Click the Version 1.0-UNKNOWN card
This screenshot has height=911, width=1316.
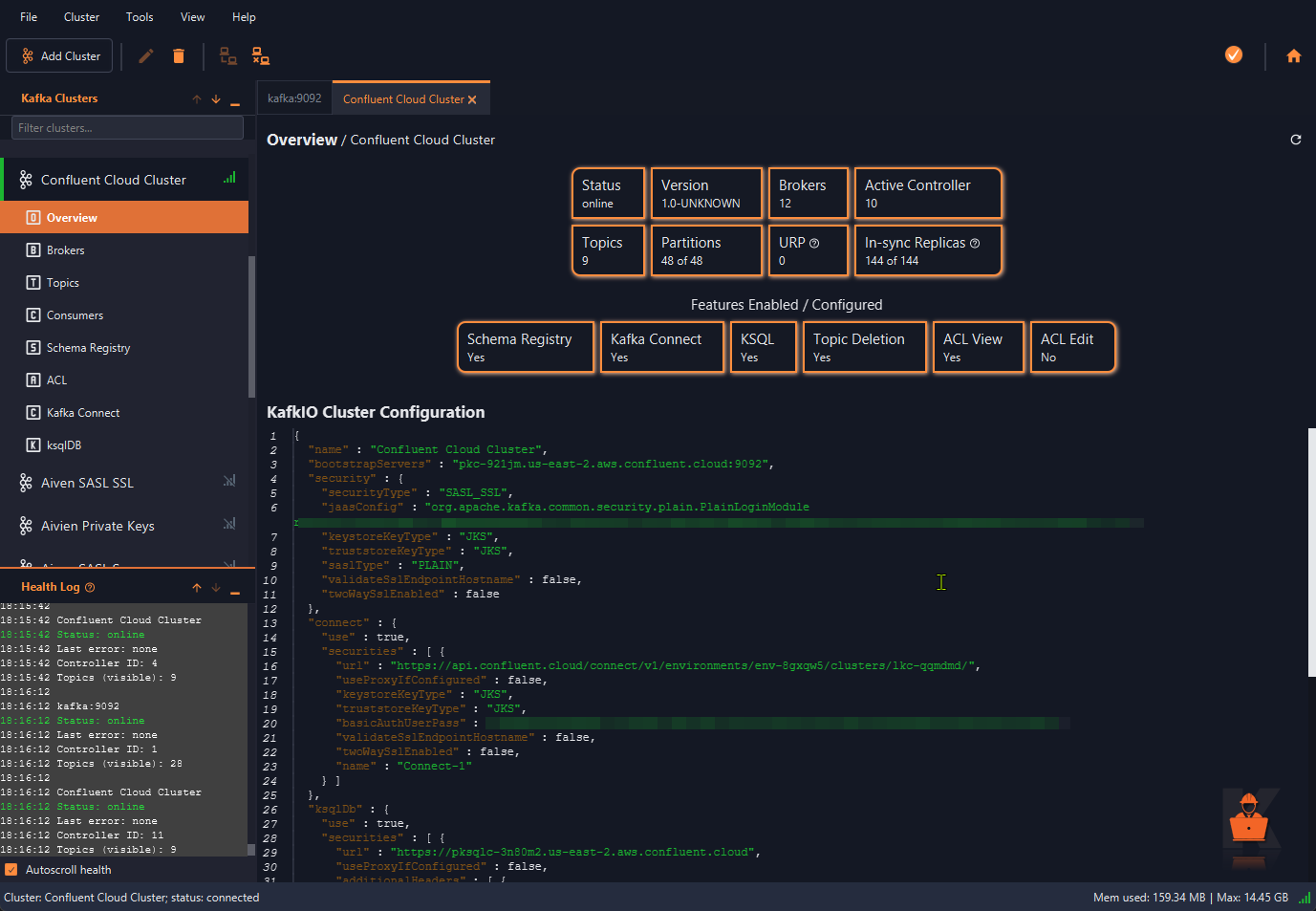click(706, 193)
